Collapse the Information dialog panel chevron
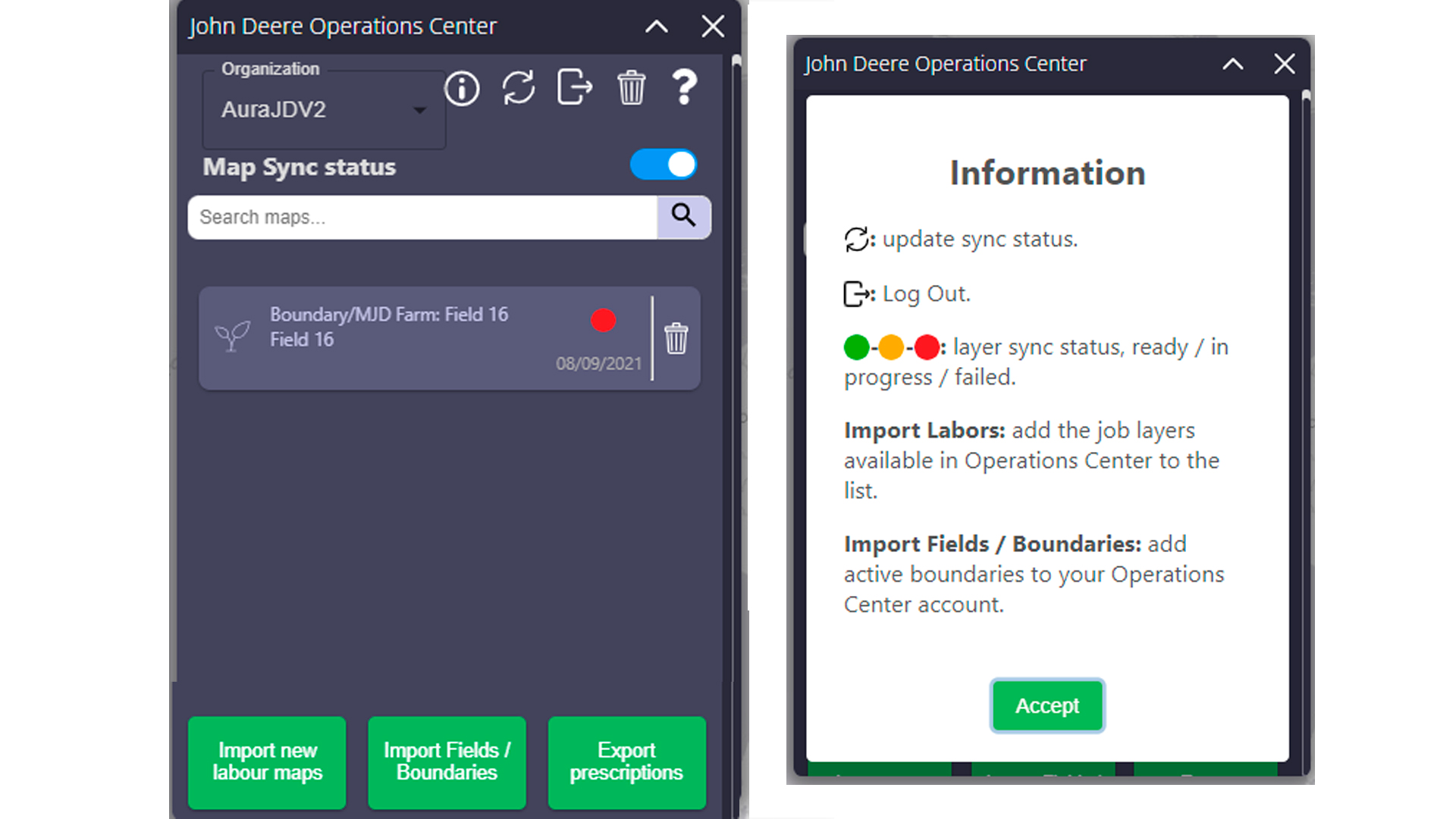The height and width of the screenshot is (819, 1456). [x=1233, y=64]
